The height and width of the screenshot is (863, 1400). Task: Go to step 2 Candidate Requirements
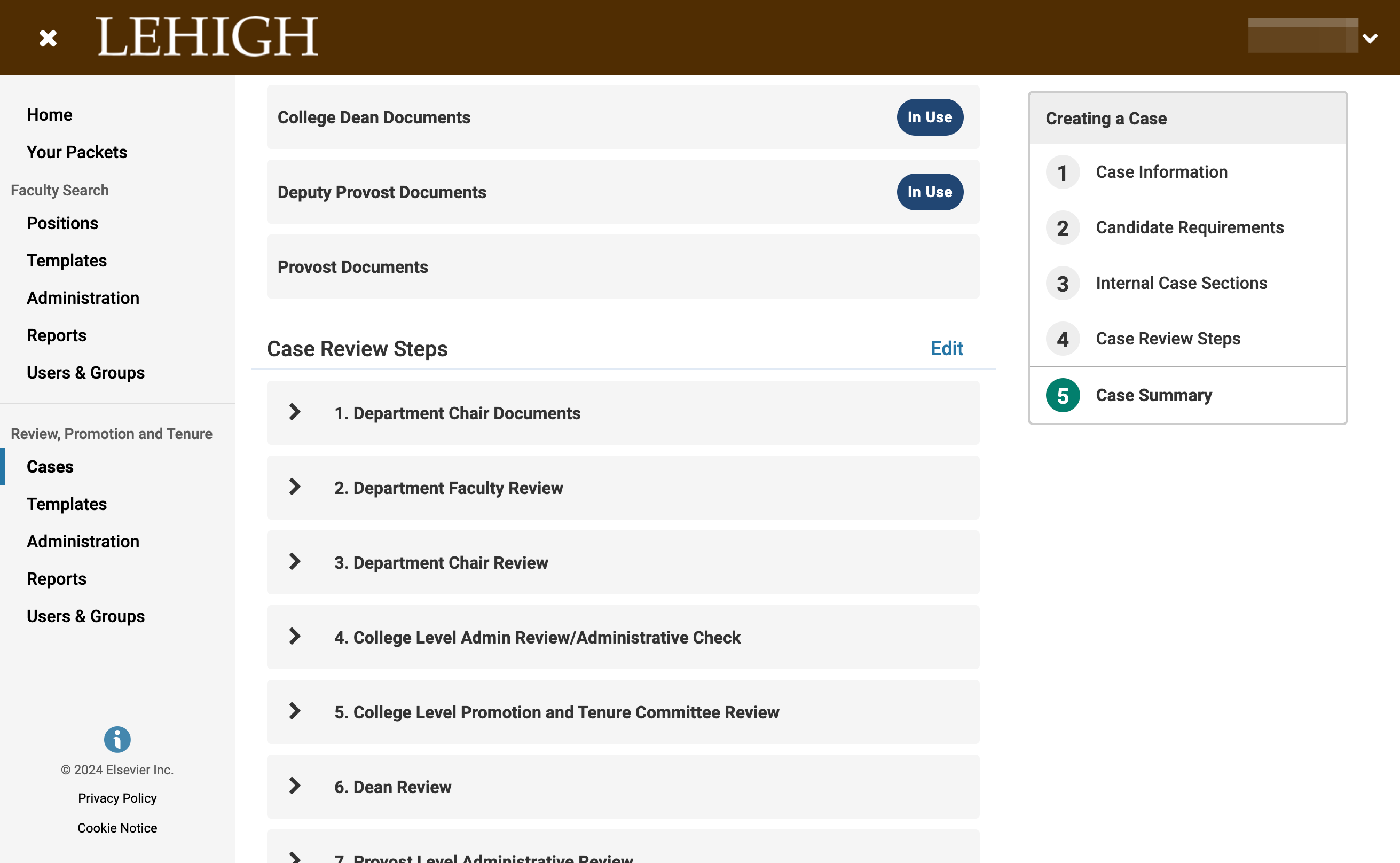pos(1190,227)
